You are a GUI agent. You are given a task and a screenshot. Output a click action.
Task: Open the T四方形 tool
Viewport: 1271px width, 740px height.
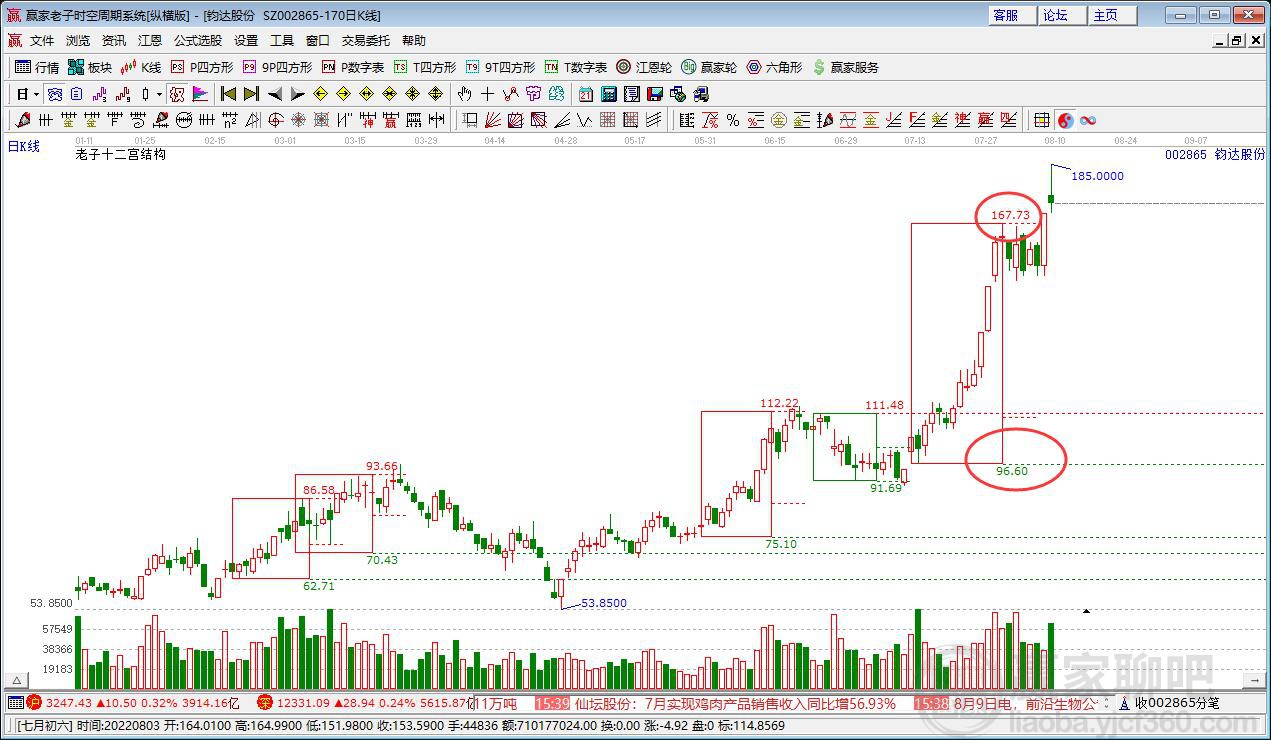point(424,67)
